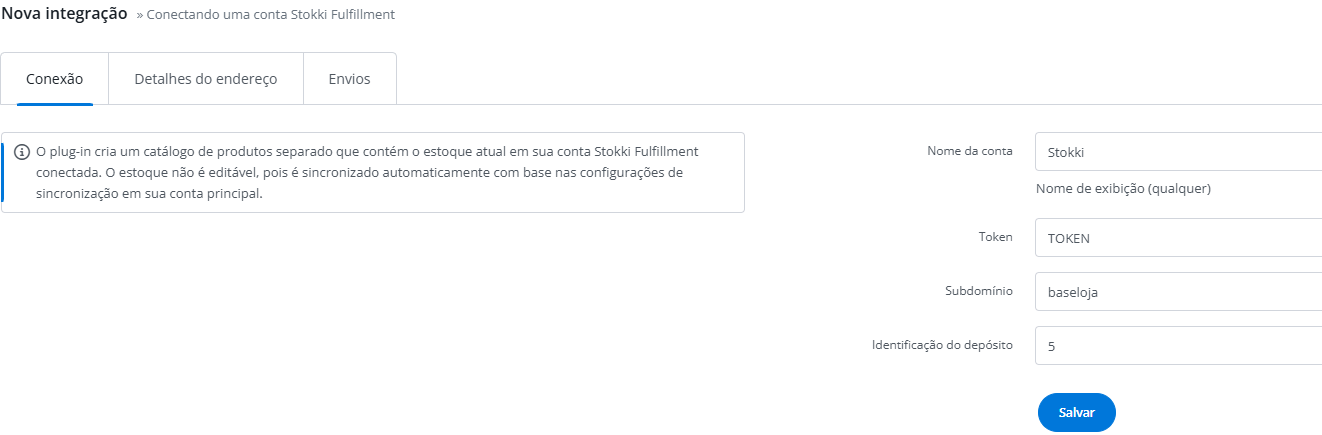This screenshot has height=435, width=1322.
Task: Open the Detalhes do endereço tab
Action: 206,79
